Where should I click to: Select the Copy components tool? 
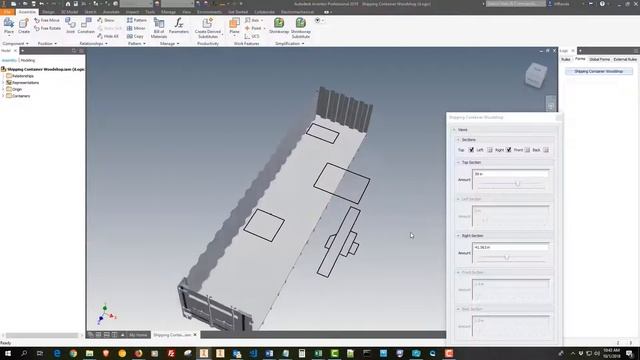[135, 36]
